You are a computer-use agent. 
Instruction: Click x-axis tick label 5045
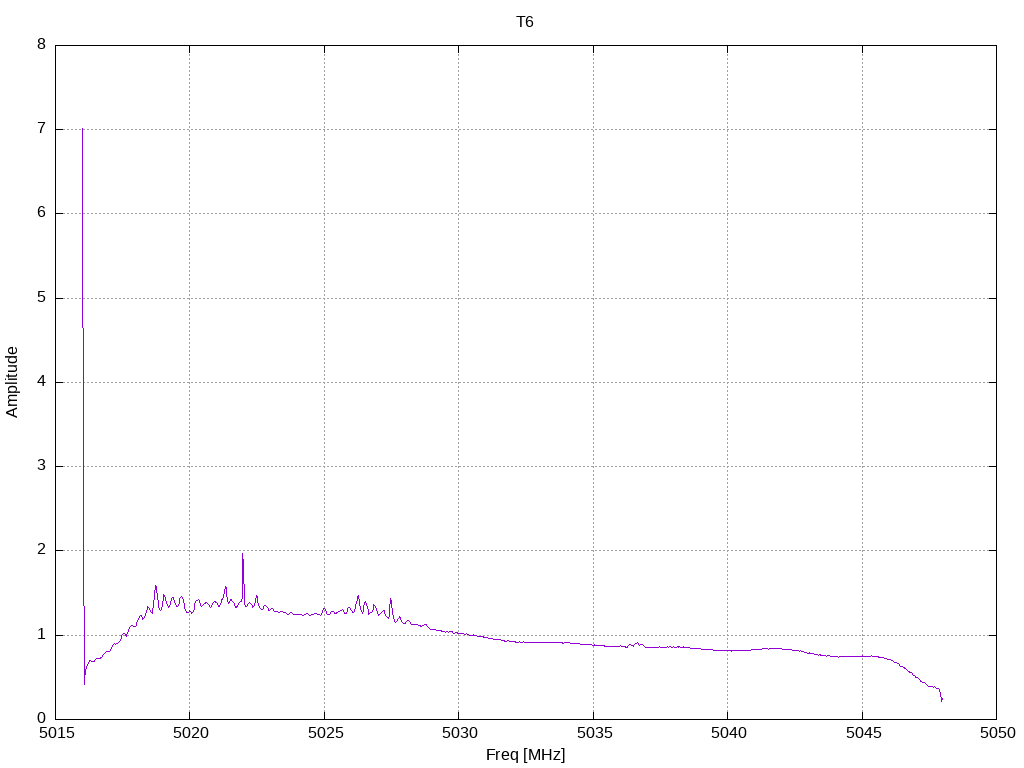(x=863, y=733)
